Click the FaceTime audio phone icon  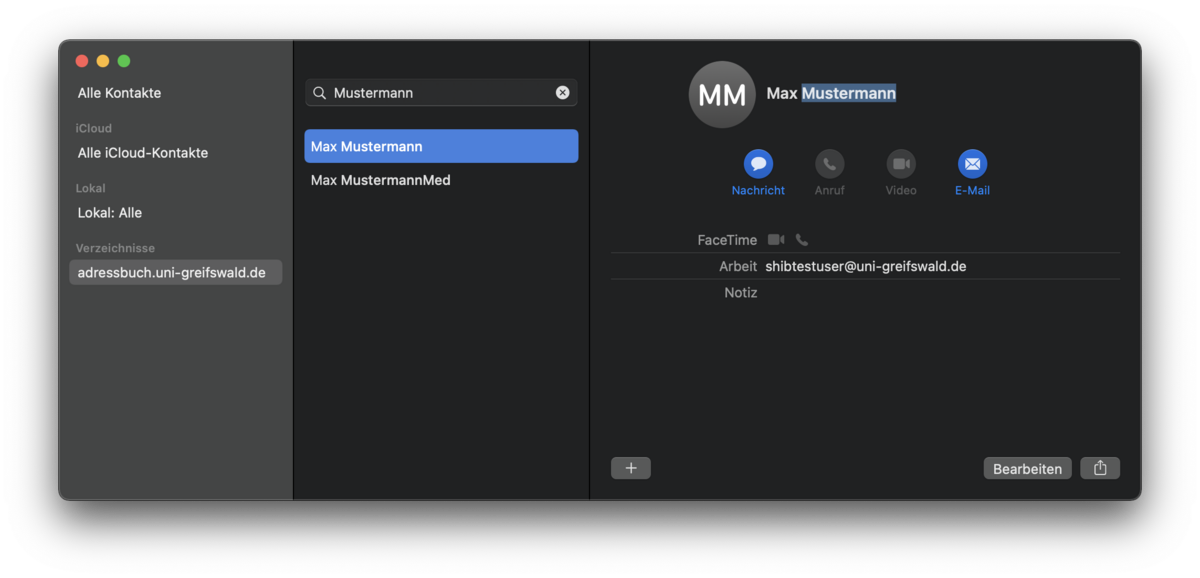802,240
